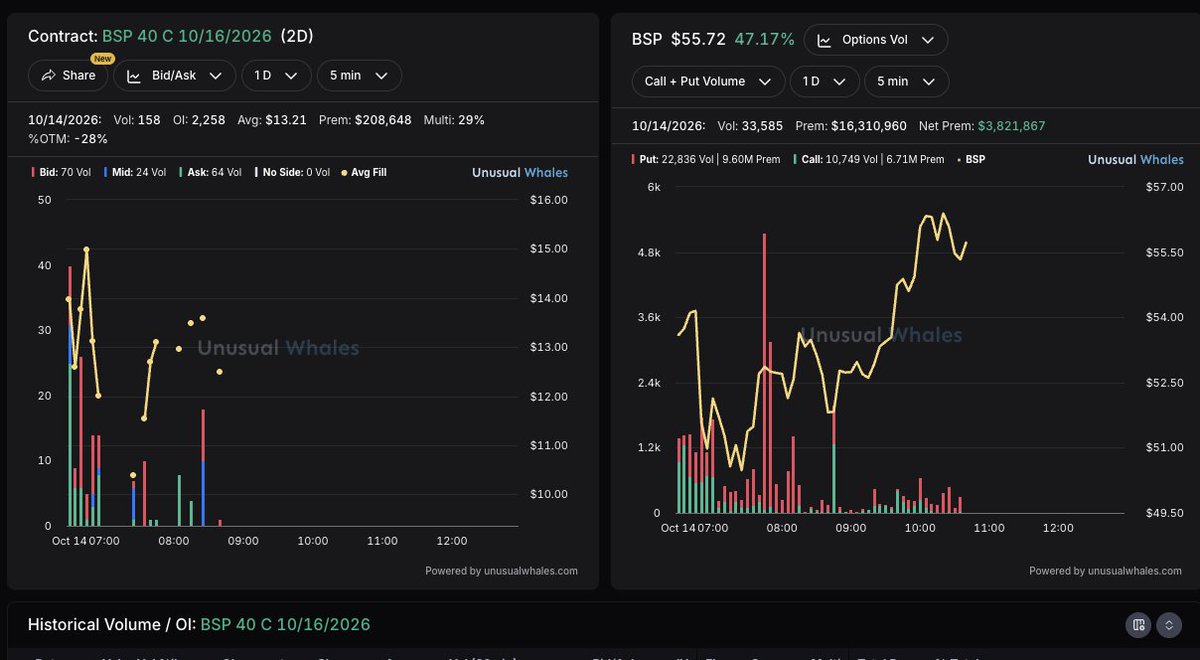
Task: Click the Vol: 33,585 value
Action: 752,126
